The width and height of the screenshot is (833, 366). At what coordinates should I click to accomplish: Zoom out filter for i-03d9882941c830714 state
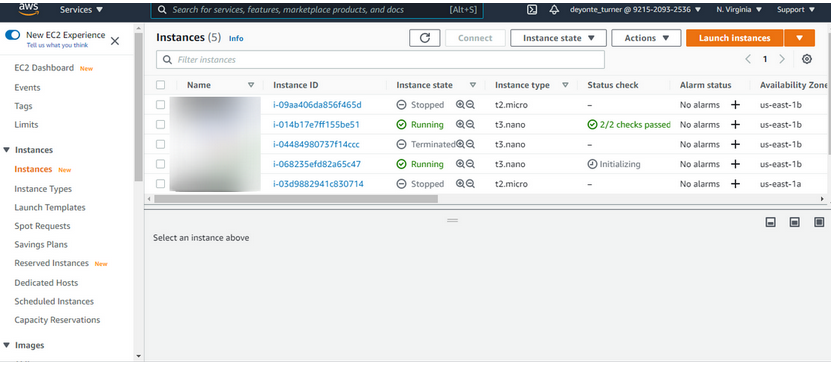[x=470, y=184]
